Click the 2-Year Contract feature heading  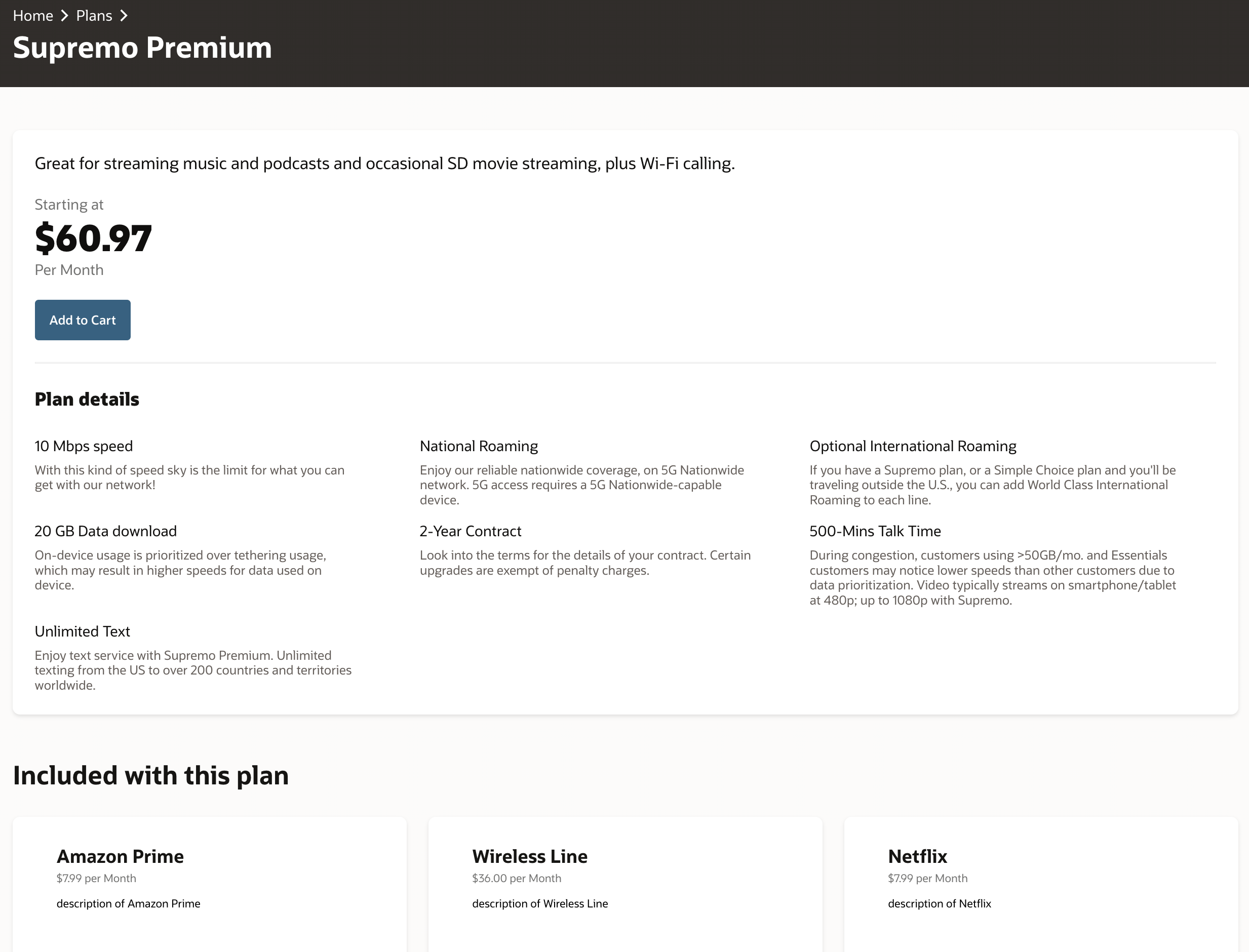[471, 531]
